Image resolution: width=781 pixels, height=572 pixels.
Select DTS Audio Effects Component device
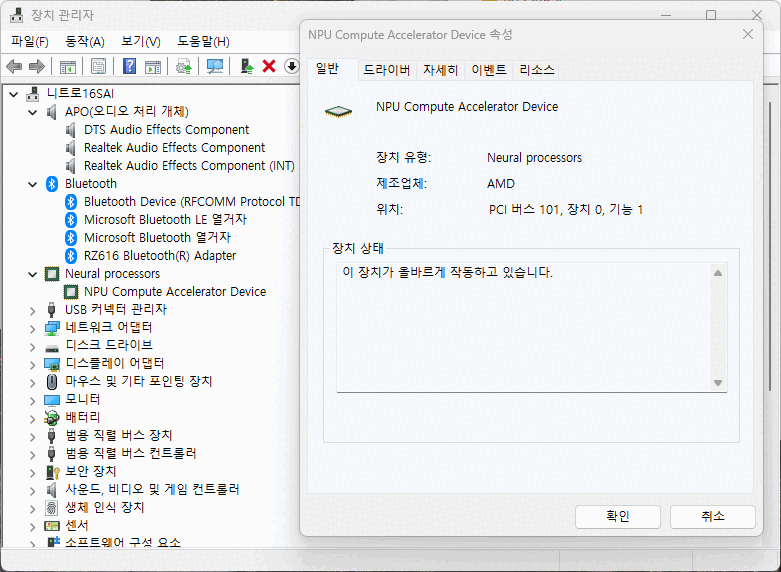point(166,130)
